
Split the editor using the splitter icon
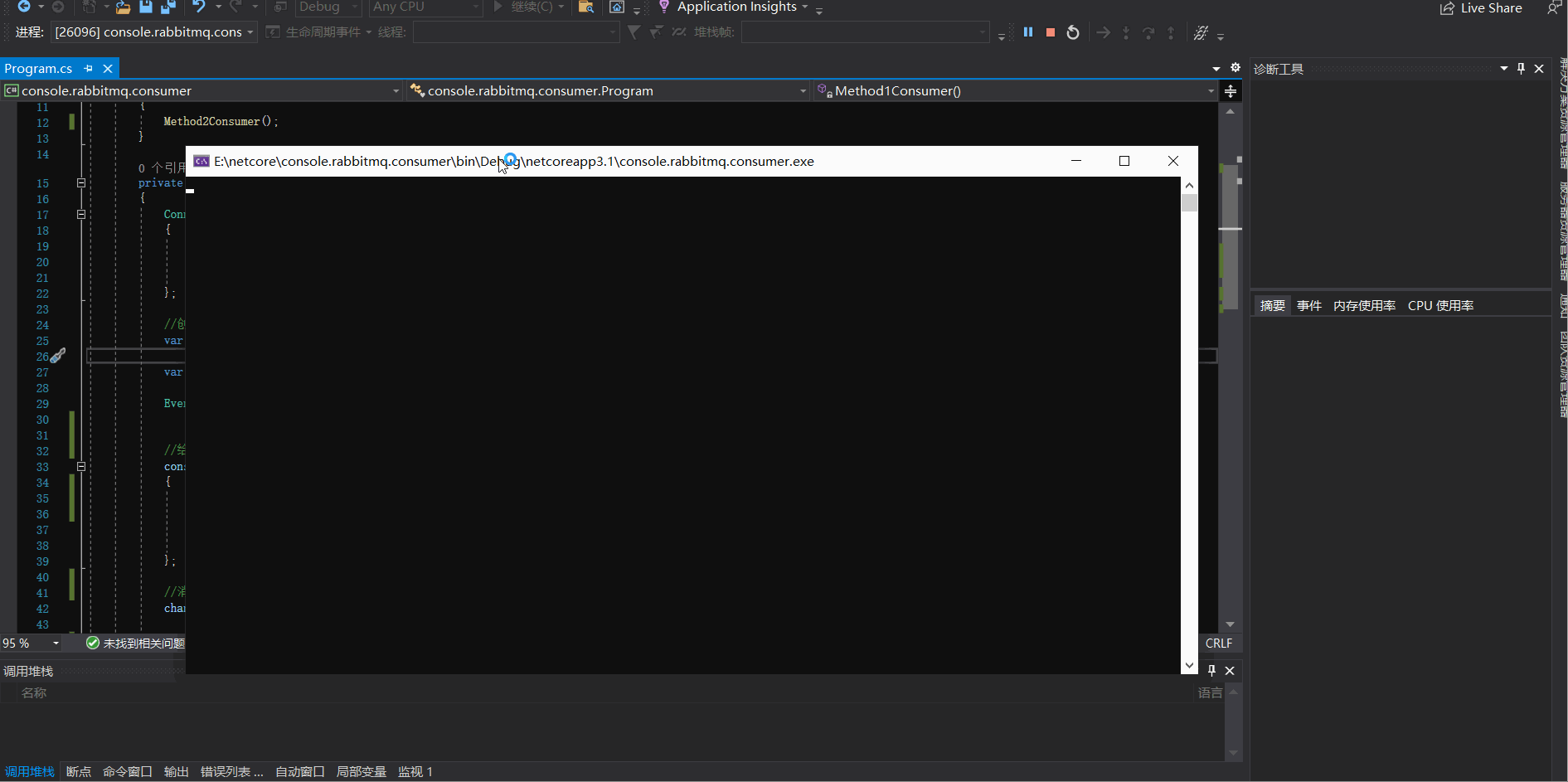(1231, 91)
